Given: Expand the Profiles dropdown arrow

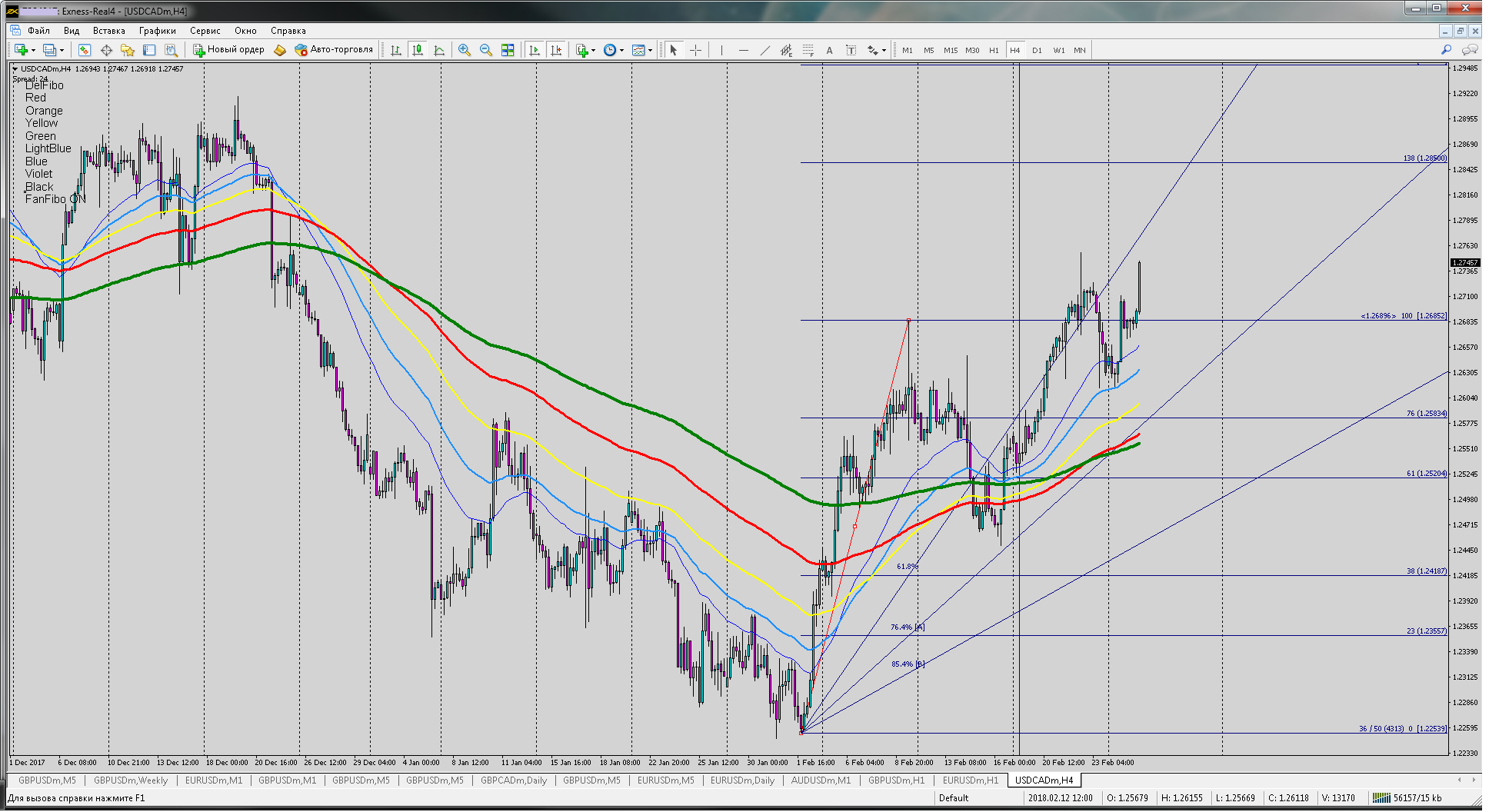Looking at the screenshot, I should tap(62, 51).
